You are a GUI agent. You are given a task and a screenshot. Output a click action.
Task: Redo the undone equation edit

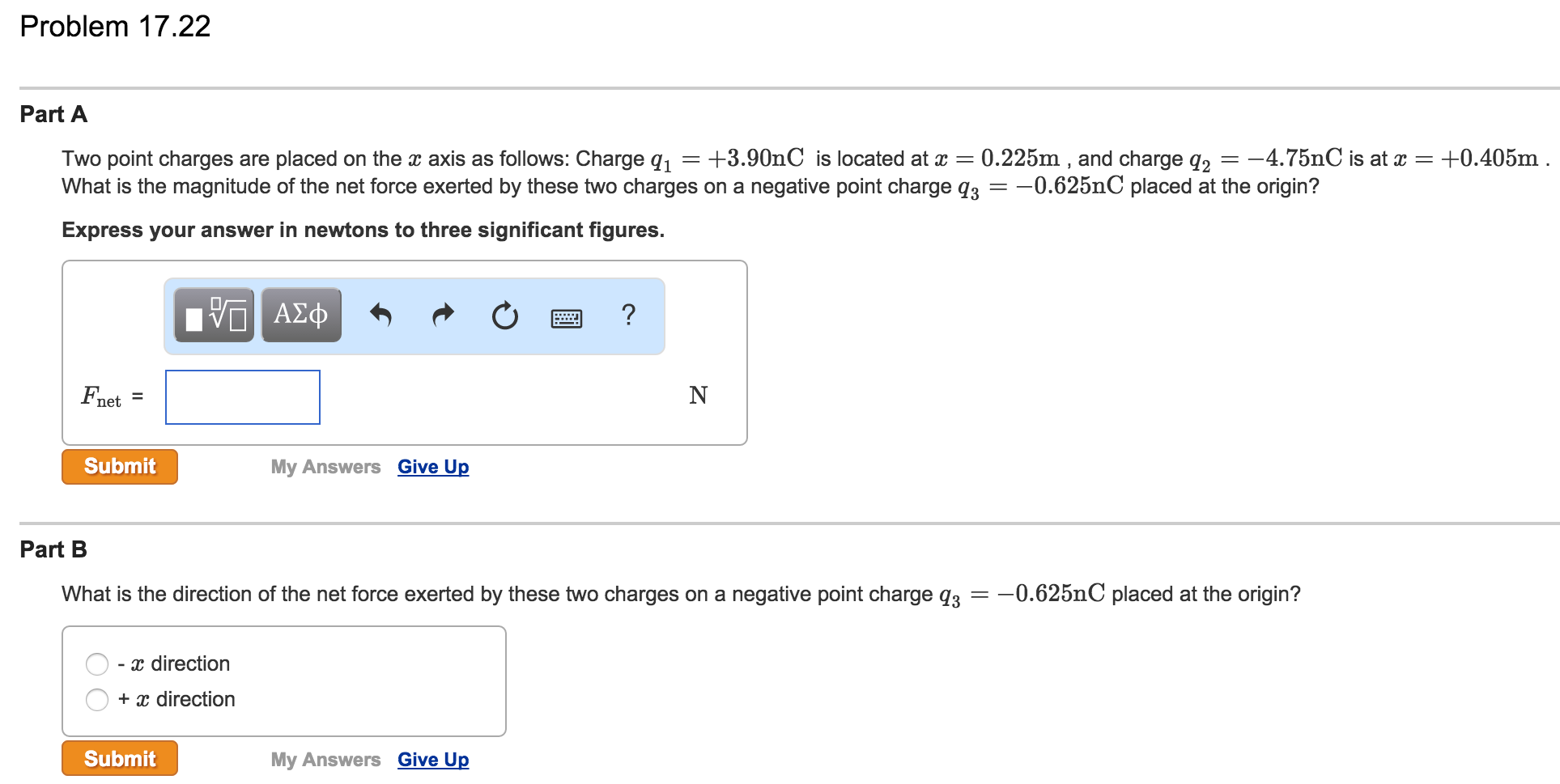[x=442, y=316]
